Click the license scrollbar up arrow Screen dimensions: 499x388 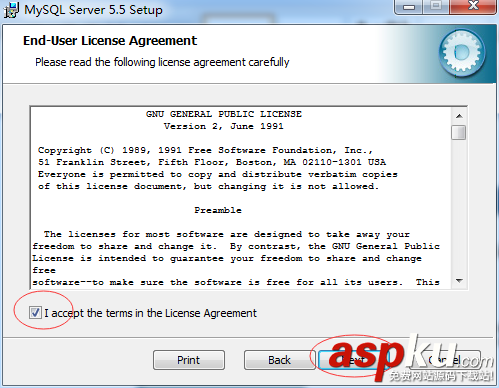coord(459,116)
